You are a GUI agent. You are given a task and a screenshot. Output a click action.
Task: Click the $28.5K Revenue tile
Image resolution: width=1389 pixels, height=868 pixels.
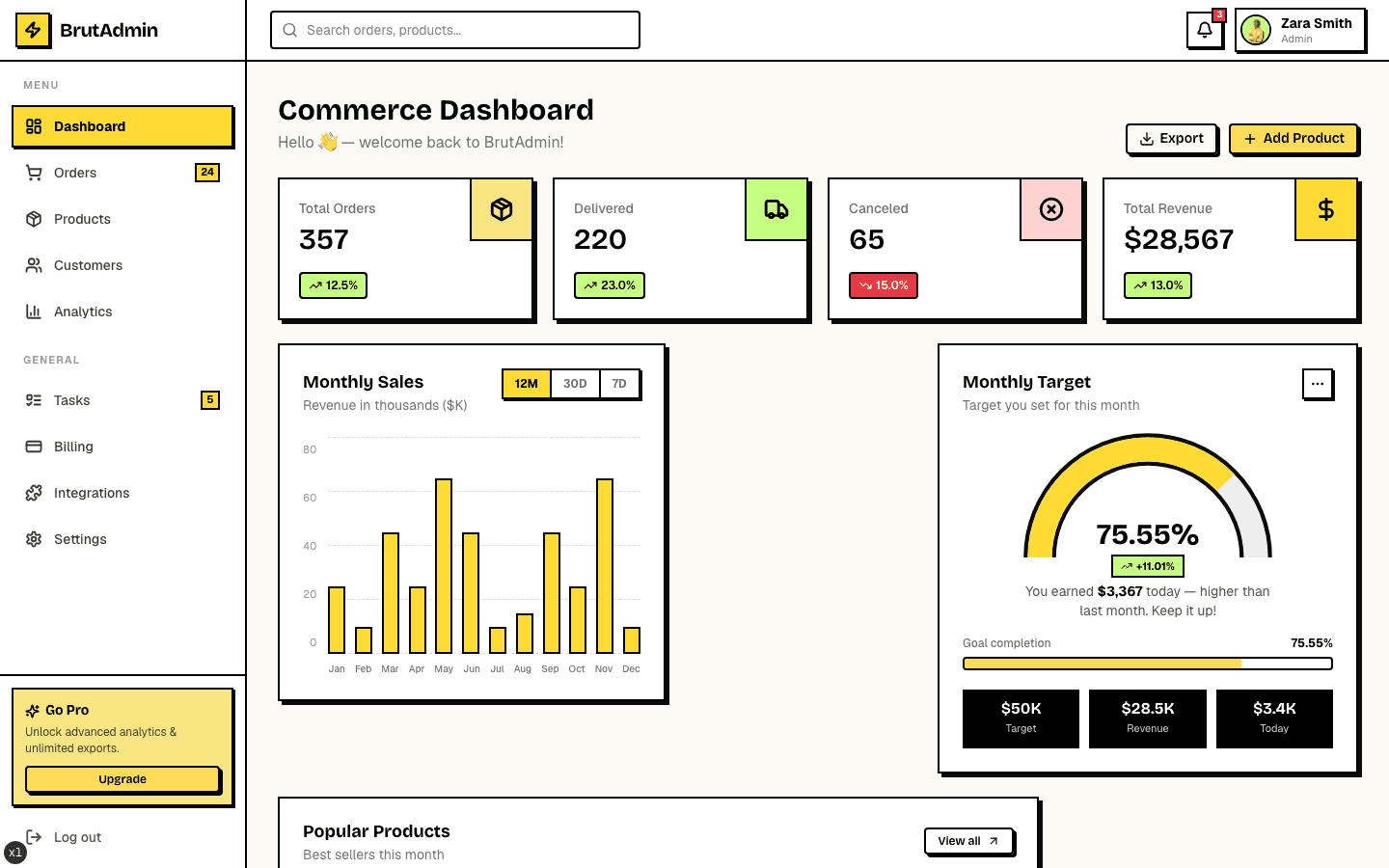point(1148,719)
